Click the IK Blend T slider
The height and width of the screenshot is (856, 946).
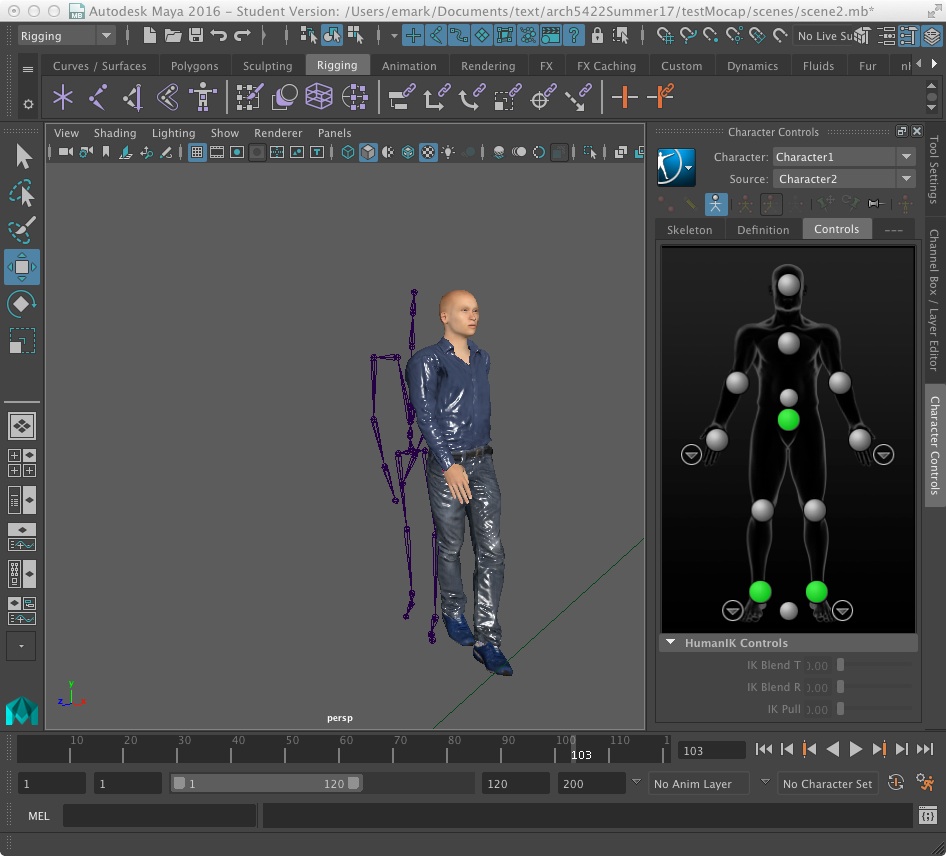(838, 665)
